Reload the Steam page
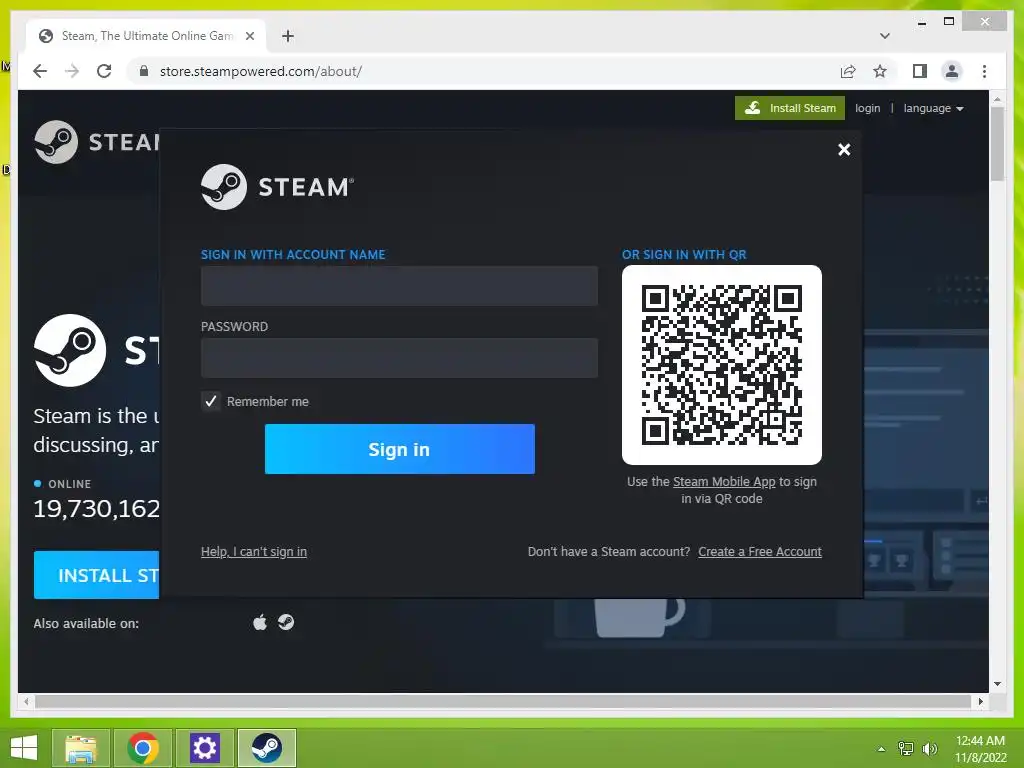This screenshot has width=1024, height=768. click(104, 71)
